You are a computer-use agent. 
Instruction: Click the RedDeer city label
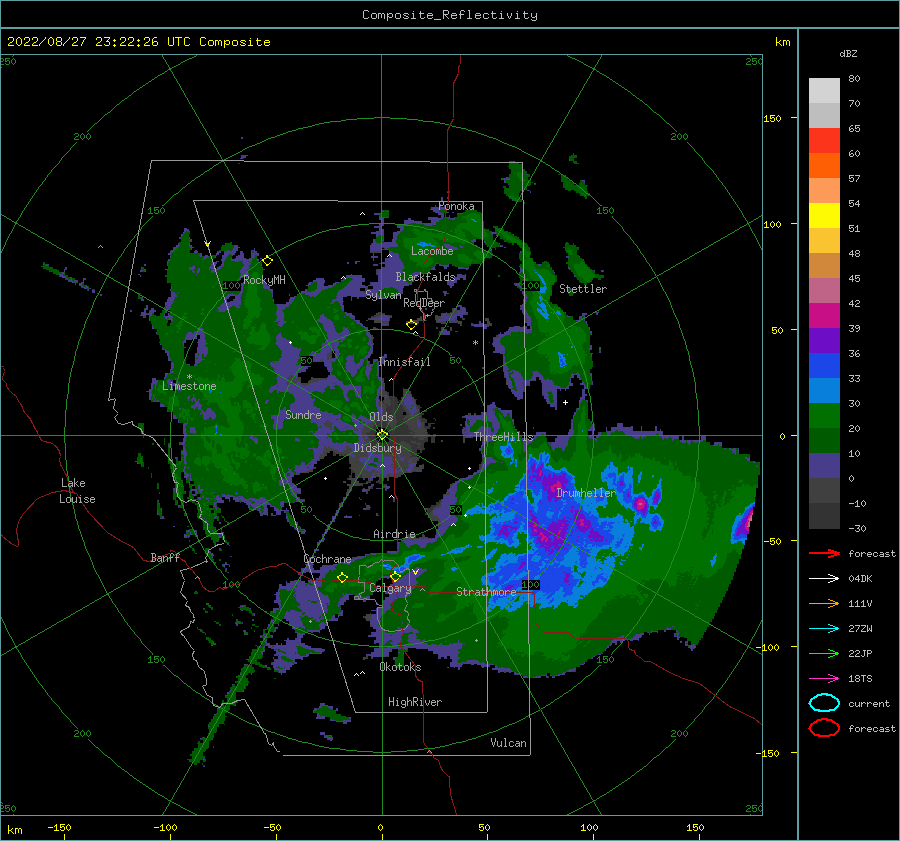tap(424, 303)
